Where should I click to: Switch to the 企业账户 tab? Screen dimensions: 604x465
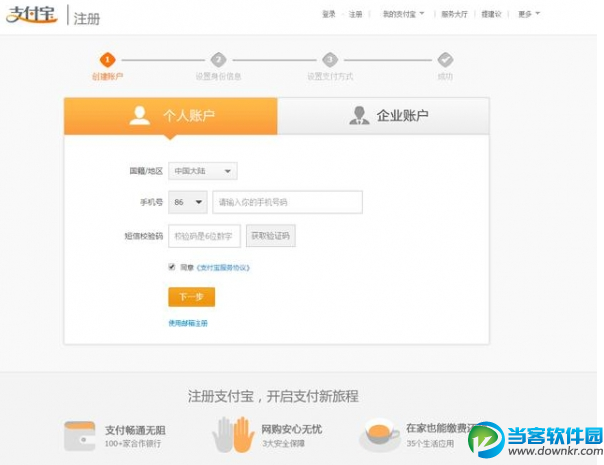(383, 116)
